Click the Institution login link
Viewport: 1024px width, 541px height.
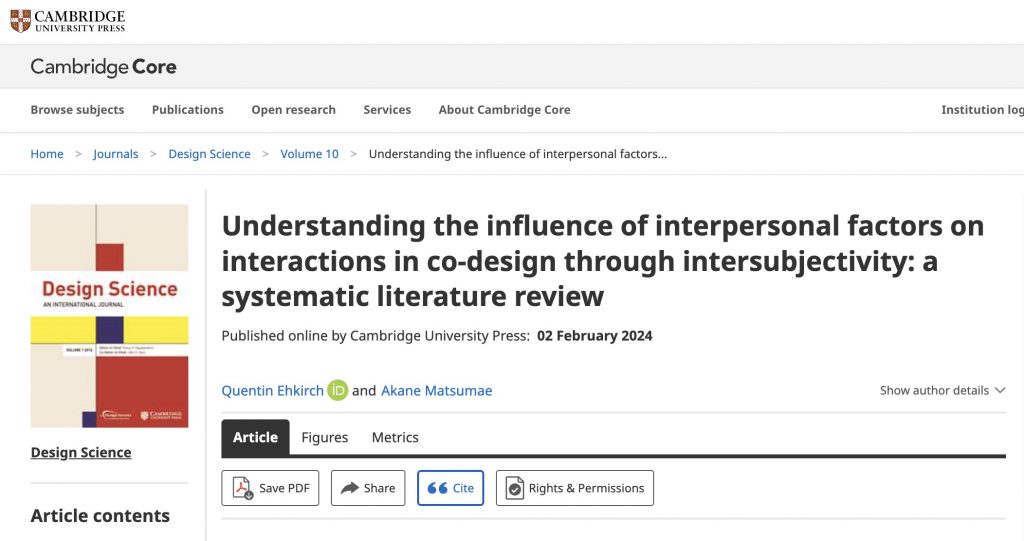point(982,110)
